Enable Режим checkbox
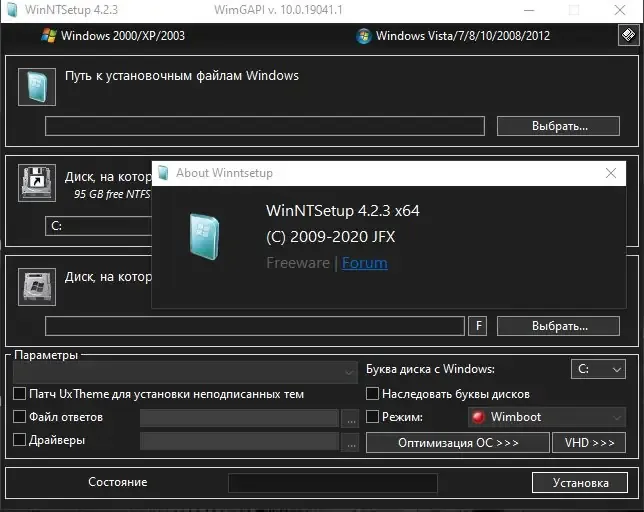The width and height of the screenshot is (644, 512). point(372,416)
